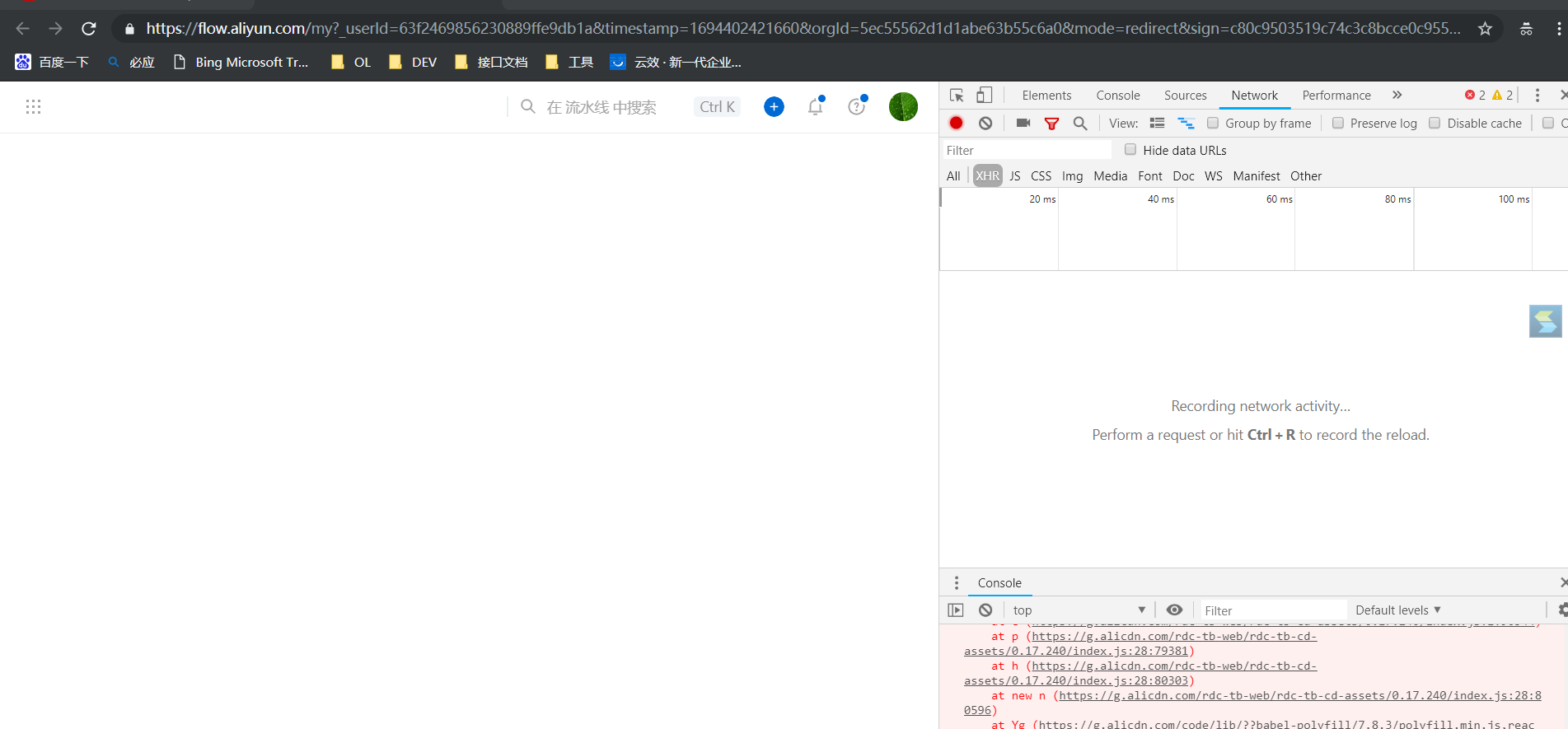The image size is (1568, 729).
Task: Use large request rows view
Action: 1157,123
